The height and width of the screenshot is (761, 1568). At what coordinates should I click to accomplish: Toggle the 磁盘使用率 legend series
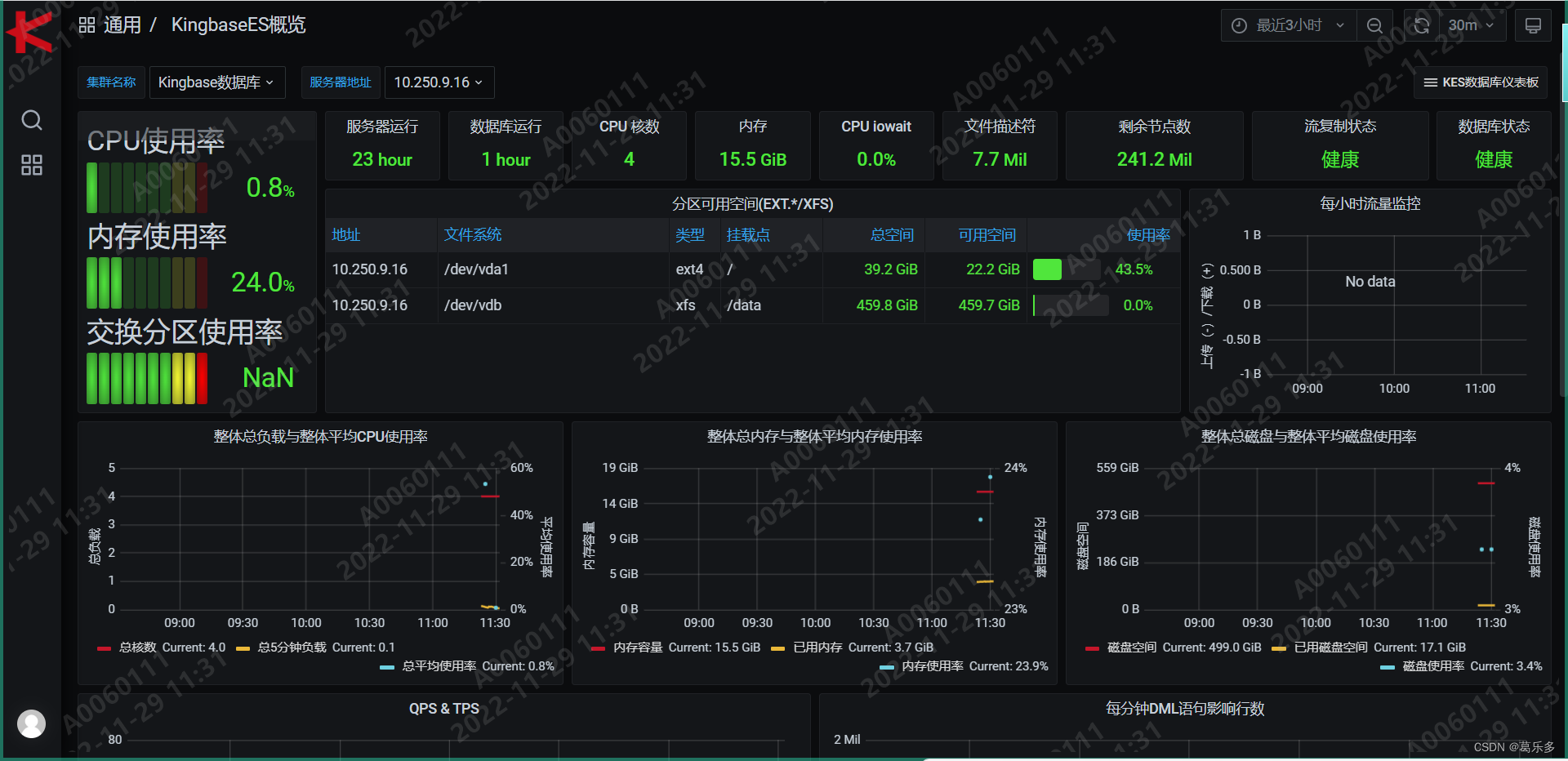(1433, 666)
